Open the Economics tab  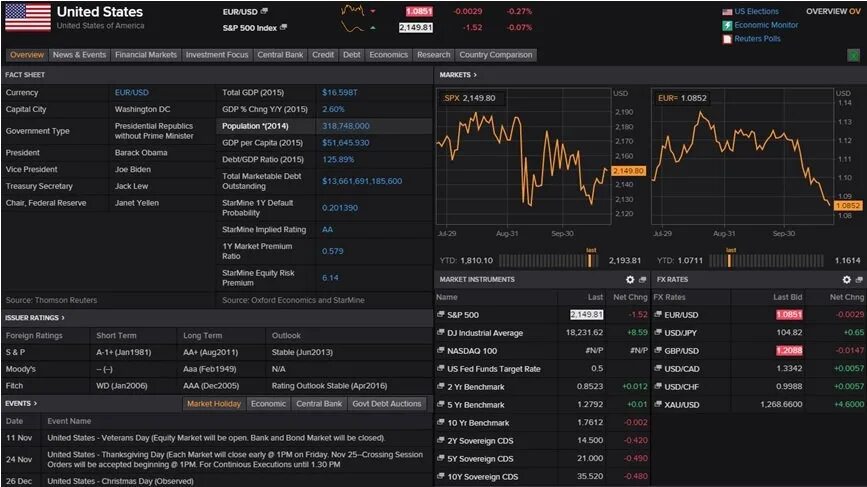(x=388, y=55)
